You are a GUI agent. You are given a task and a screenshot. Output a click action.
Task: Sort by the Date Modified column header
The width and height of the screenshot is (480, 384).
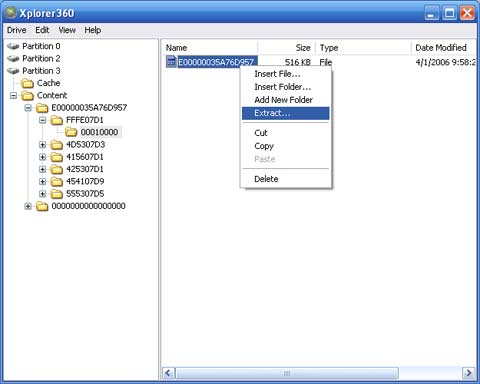(444, 48)
